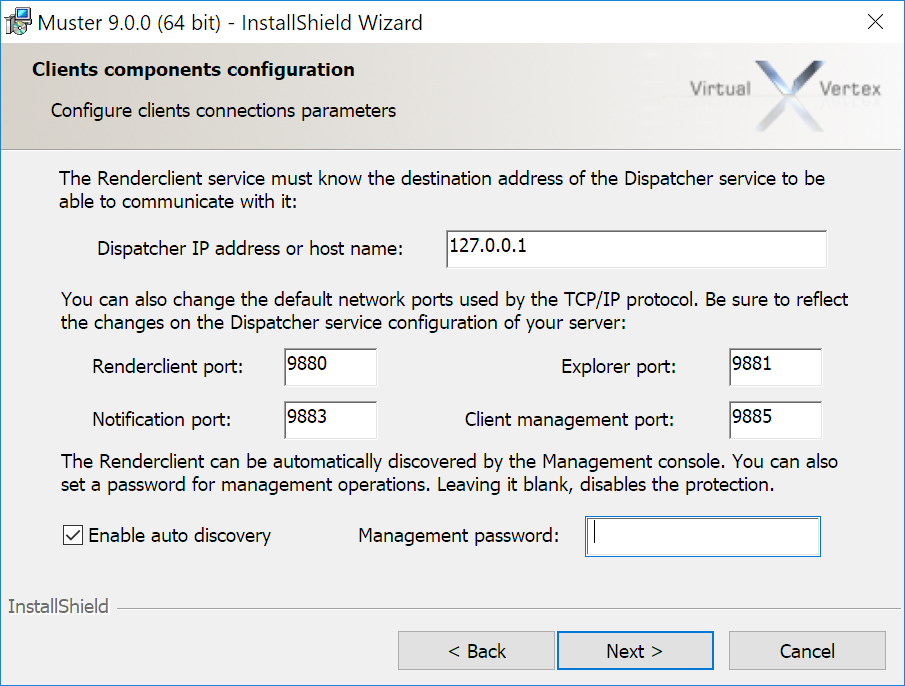Select the Explorer port field
This screenshot has width=905, height=686.
pos(775,367)
